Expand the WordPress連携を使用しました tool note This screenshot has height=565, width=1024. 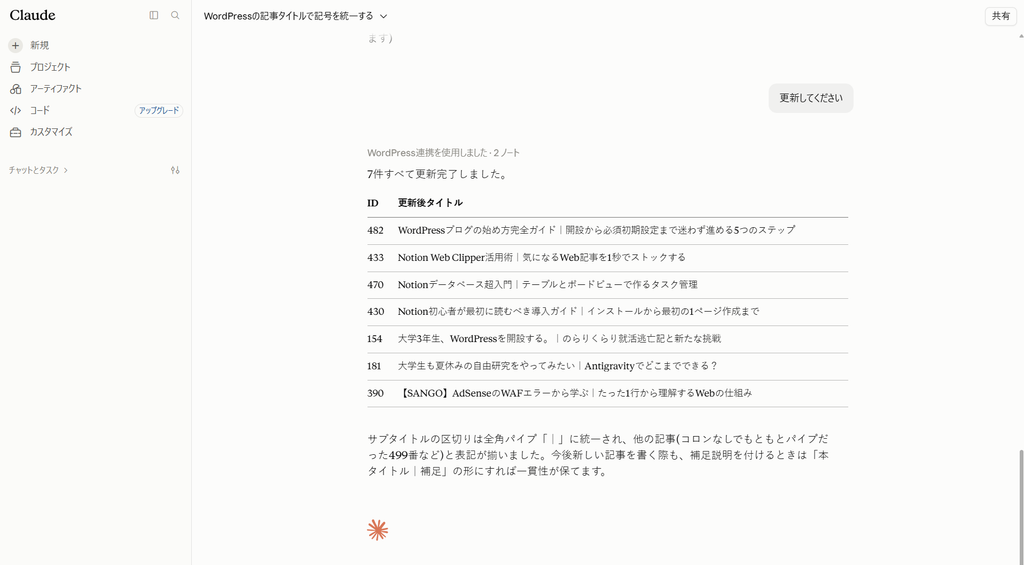[443, 153]
